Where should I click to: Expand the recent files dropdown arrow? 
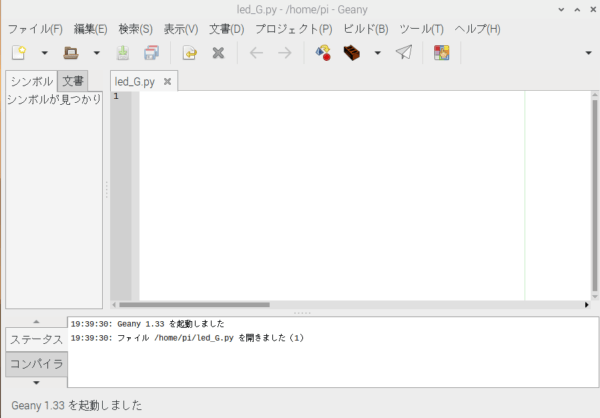[97, 53]
